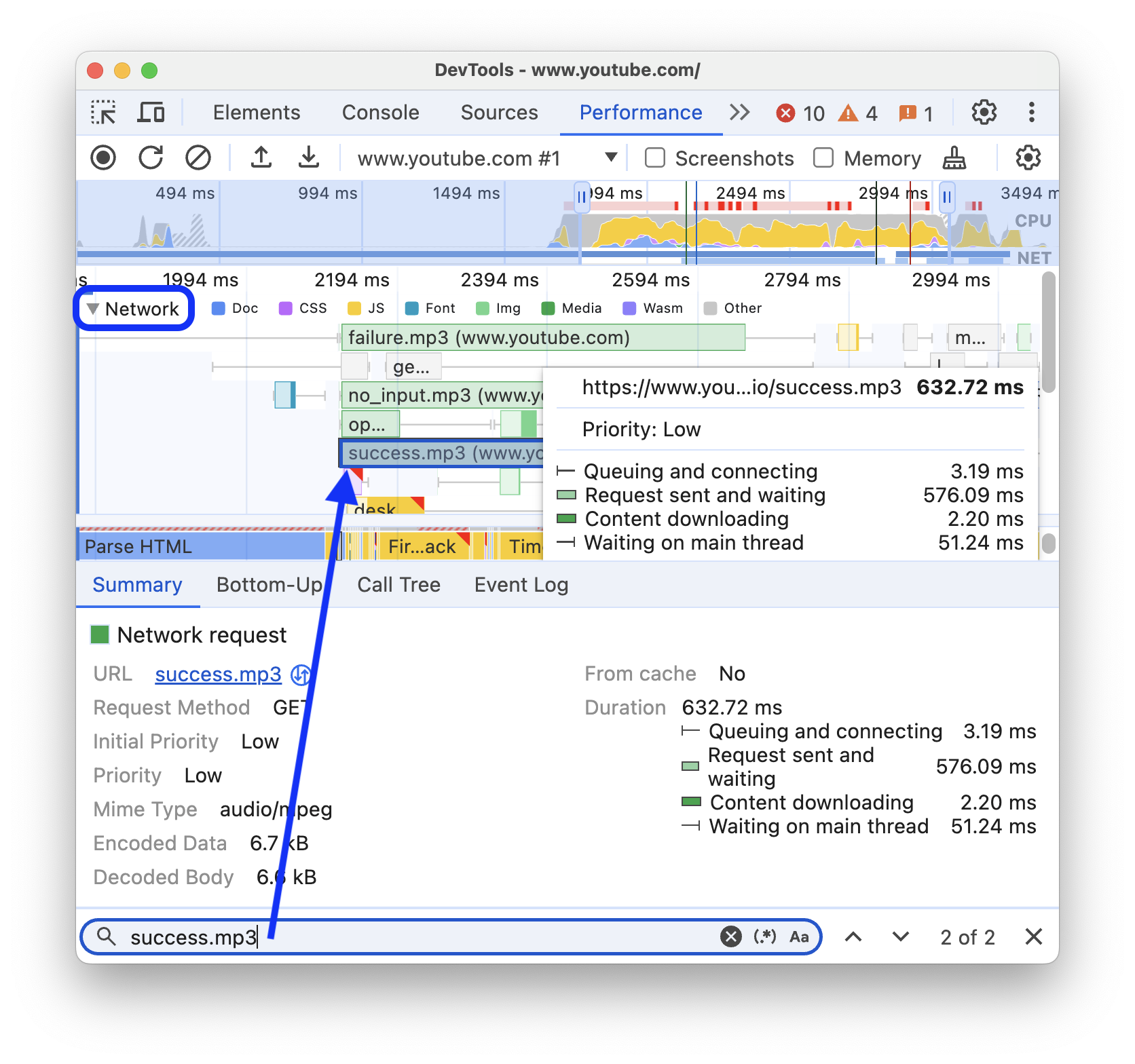1135x1064 pixels.
Task: Enable the Screenshots checkbox
Action: 654,157
